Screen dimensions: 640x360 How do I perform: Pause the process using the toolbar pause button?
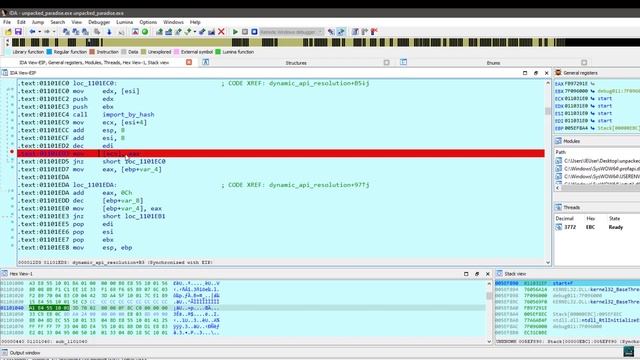pos(245,32)
